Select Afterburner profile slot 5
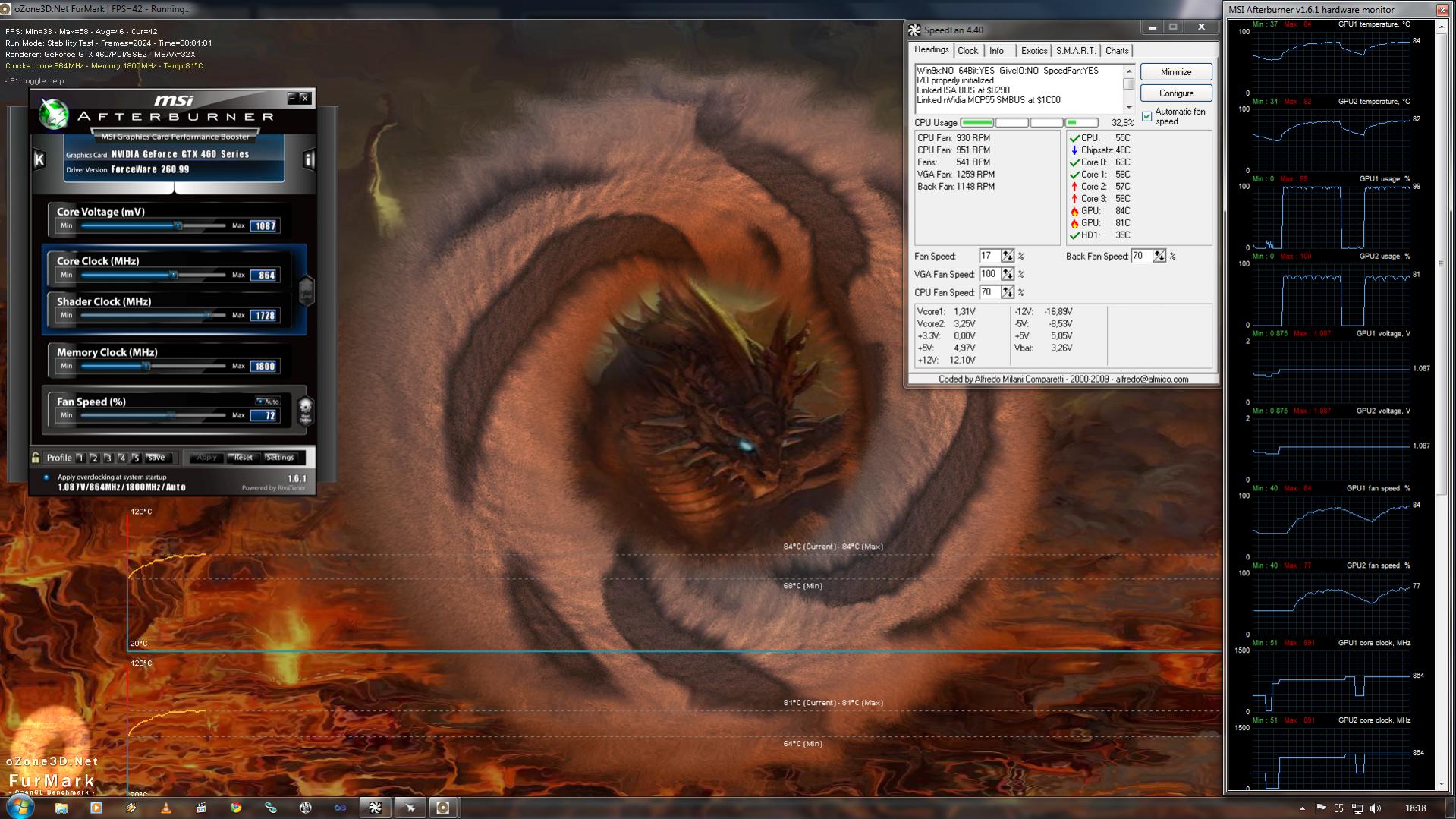Viewport: 1456px width, 819px height. [x=136, y=458]
